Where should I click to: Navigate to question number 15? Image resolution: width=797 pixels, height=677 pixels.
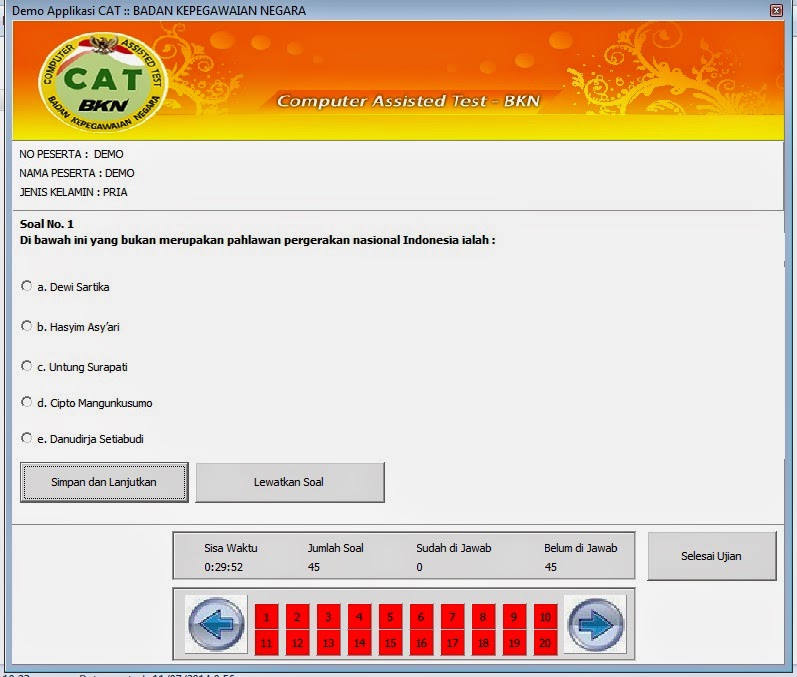390,642
